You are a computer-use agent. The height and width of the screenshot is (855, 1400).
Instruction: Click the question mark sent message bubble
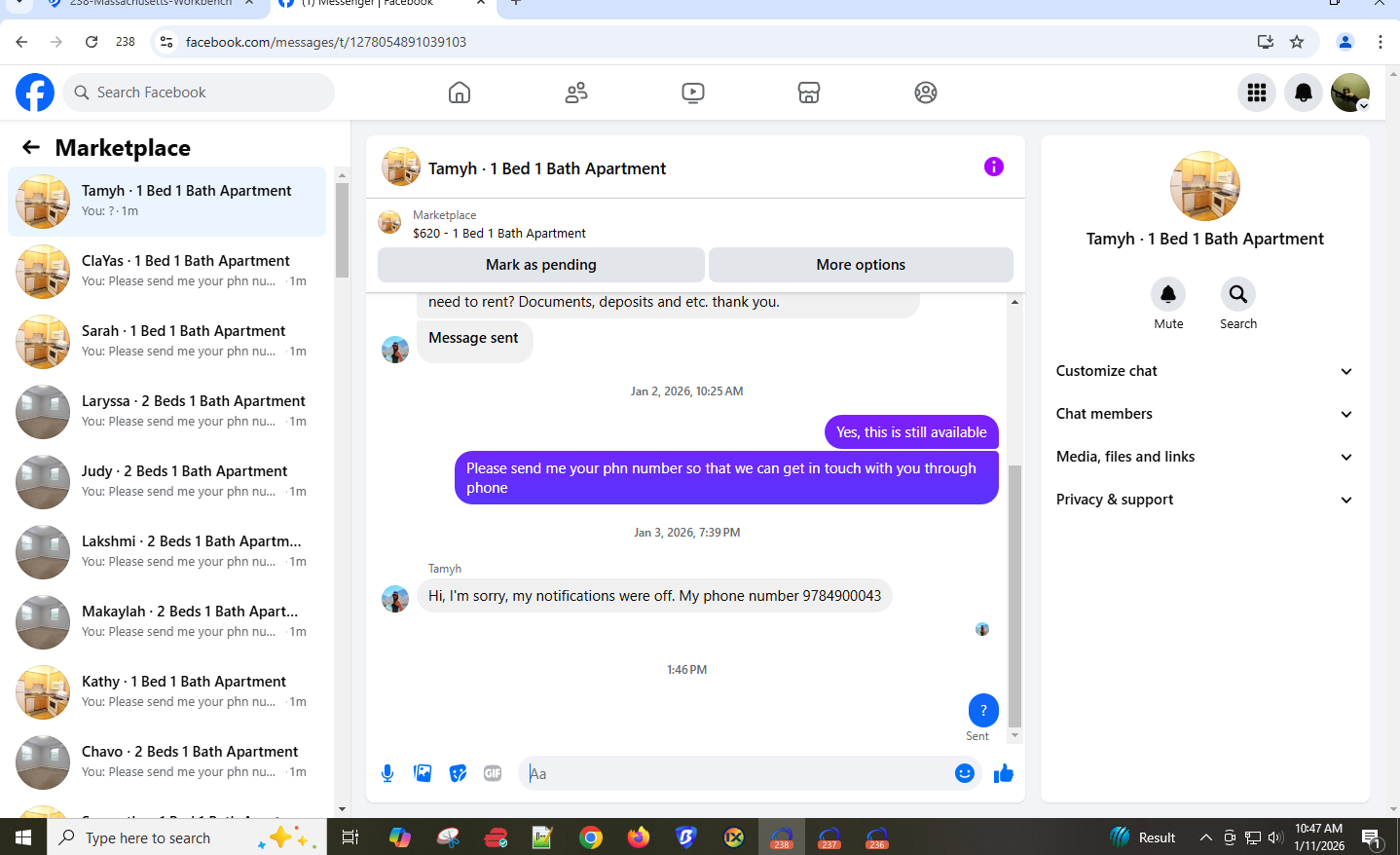pos(983,711)
